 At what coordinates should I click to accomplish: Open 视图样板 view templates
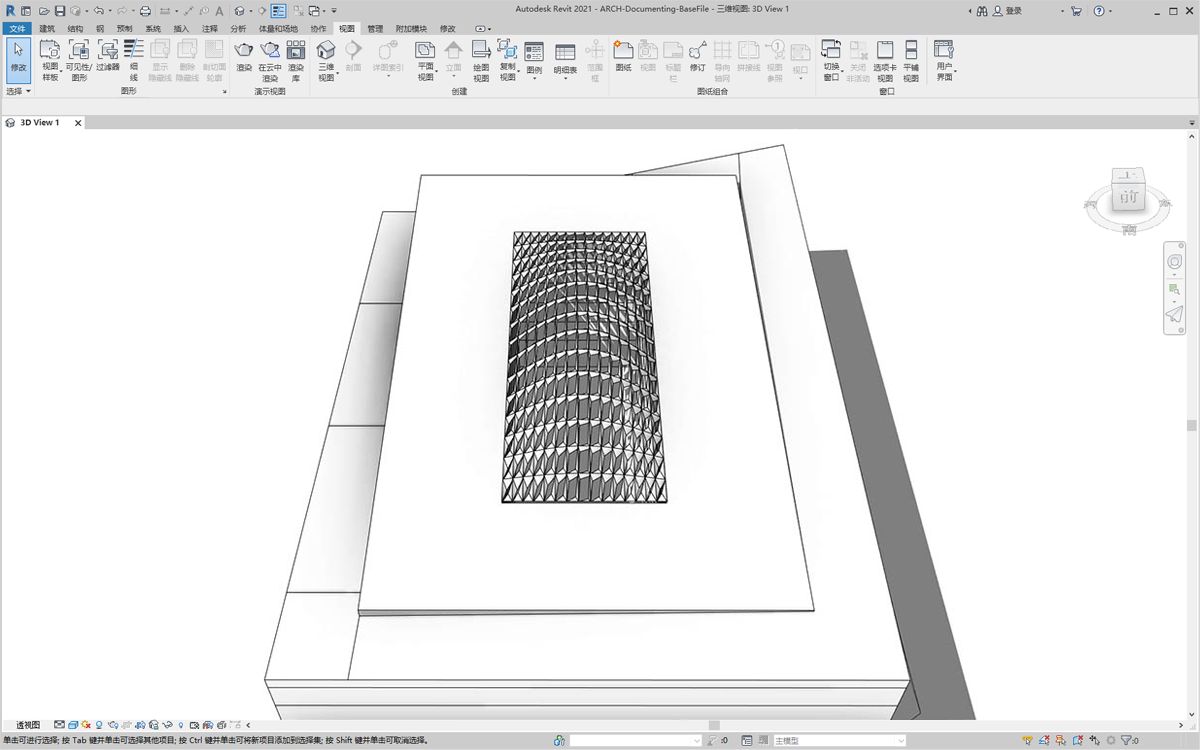tap(50, 60)
